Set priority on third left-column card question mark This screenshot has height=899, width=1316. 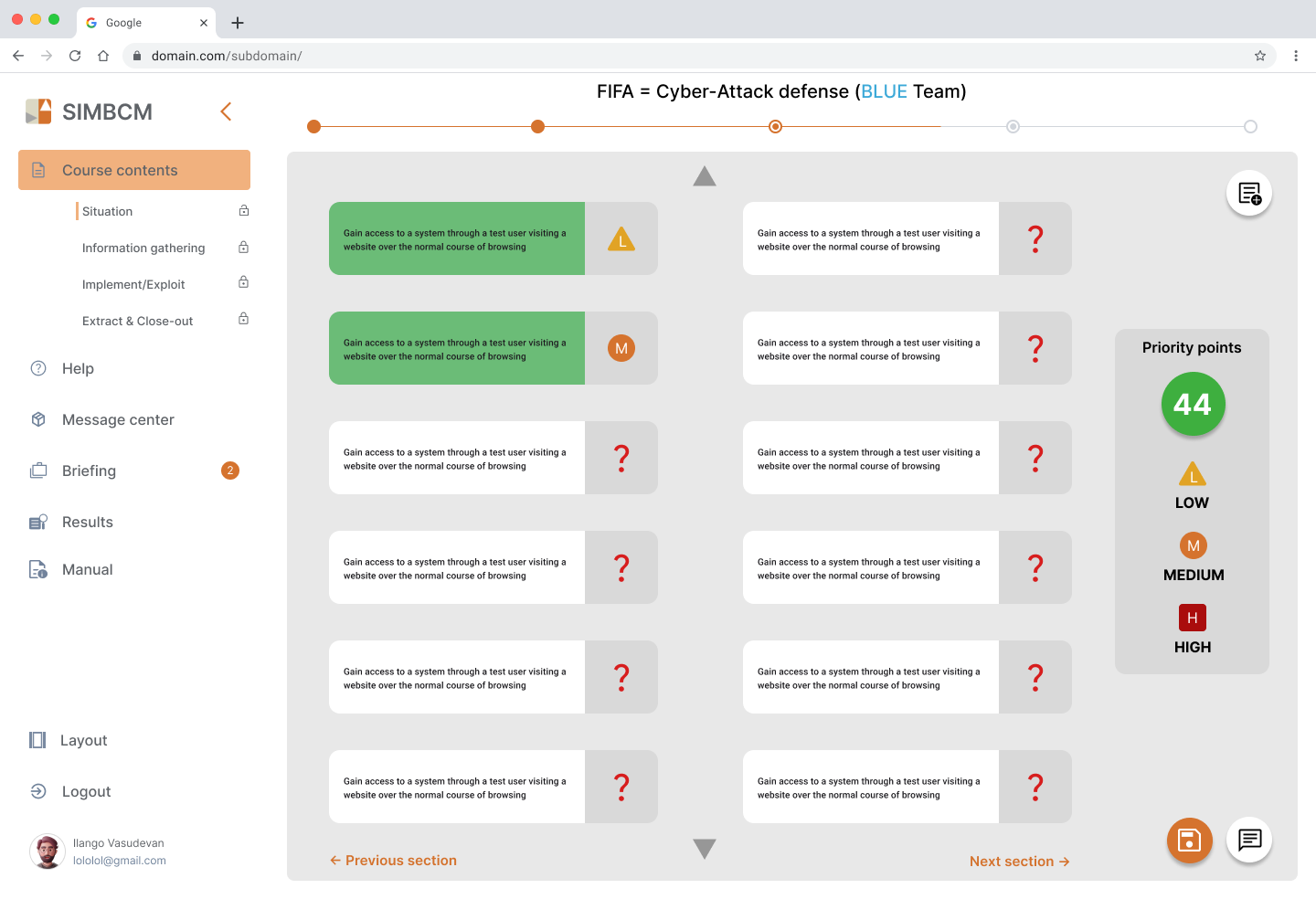point(621,458)
